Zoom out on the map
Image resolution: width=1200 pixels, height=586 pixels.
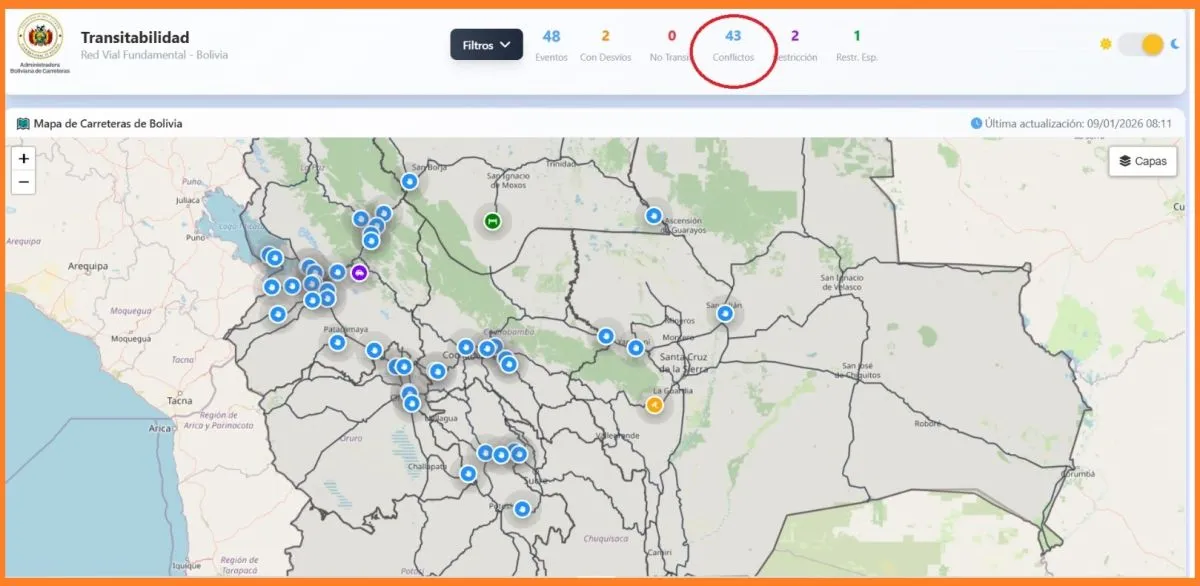(x=24, y=182)
